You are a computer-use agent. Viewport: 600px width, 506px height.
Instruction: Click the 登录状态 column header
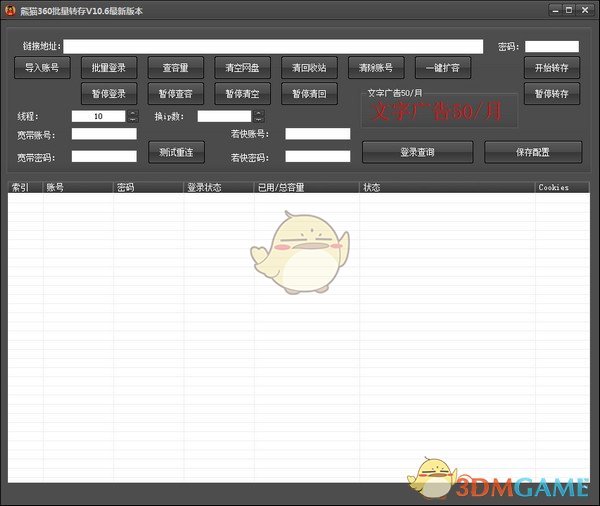pos(218,187)
